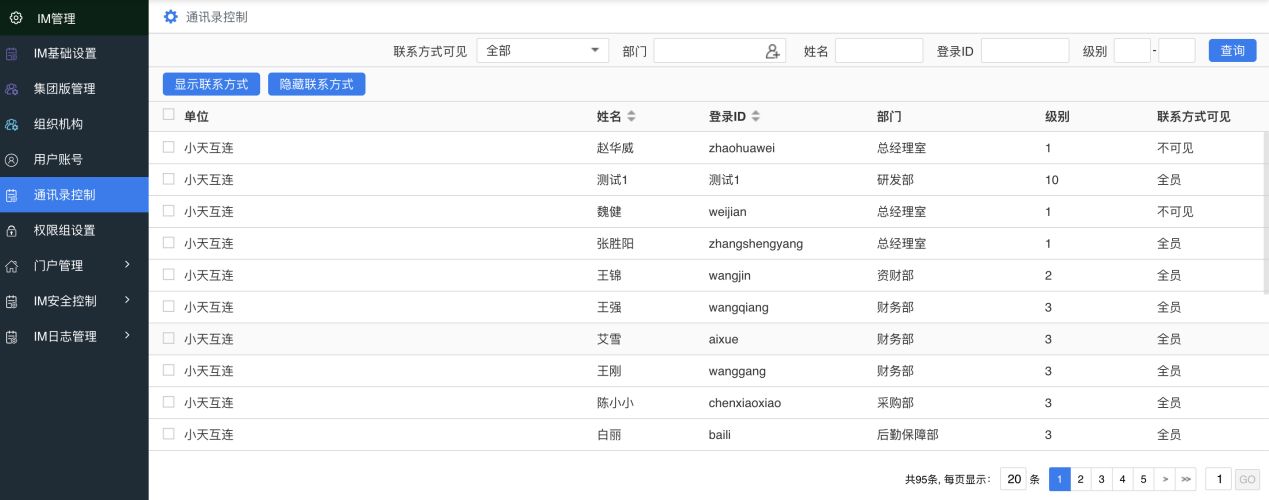
Task: Sort table by 姓名 column arrows
Action: tap(631, 117)
